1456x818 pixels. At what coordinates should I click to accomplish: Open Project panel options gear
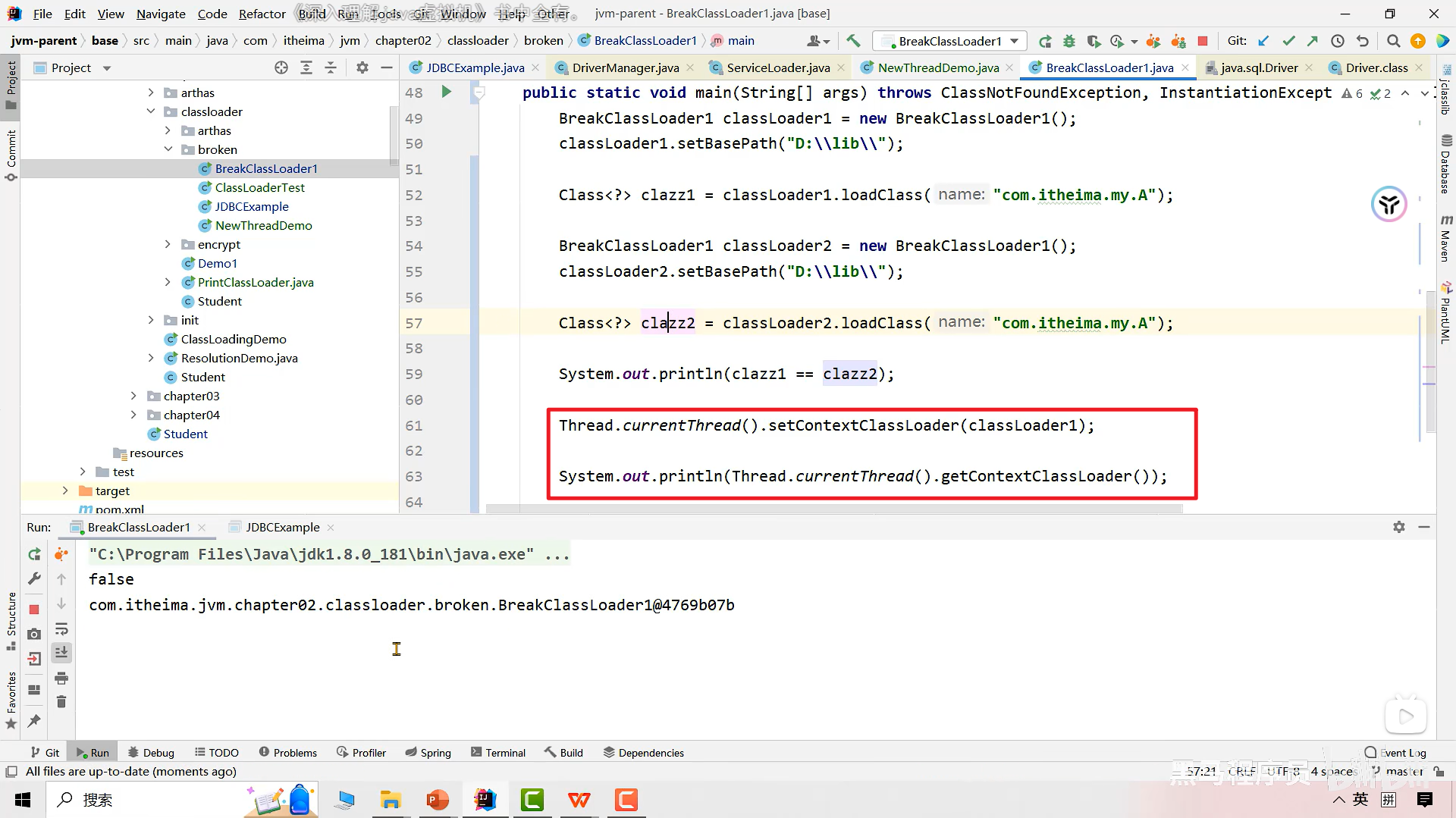click(x=362, y=67)
